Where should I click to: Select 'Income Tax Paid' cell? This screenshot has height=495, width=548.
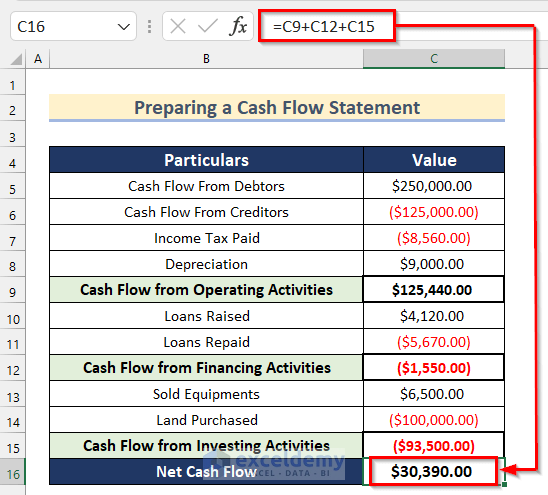[206, 238]
